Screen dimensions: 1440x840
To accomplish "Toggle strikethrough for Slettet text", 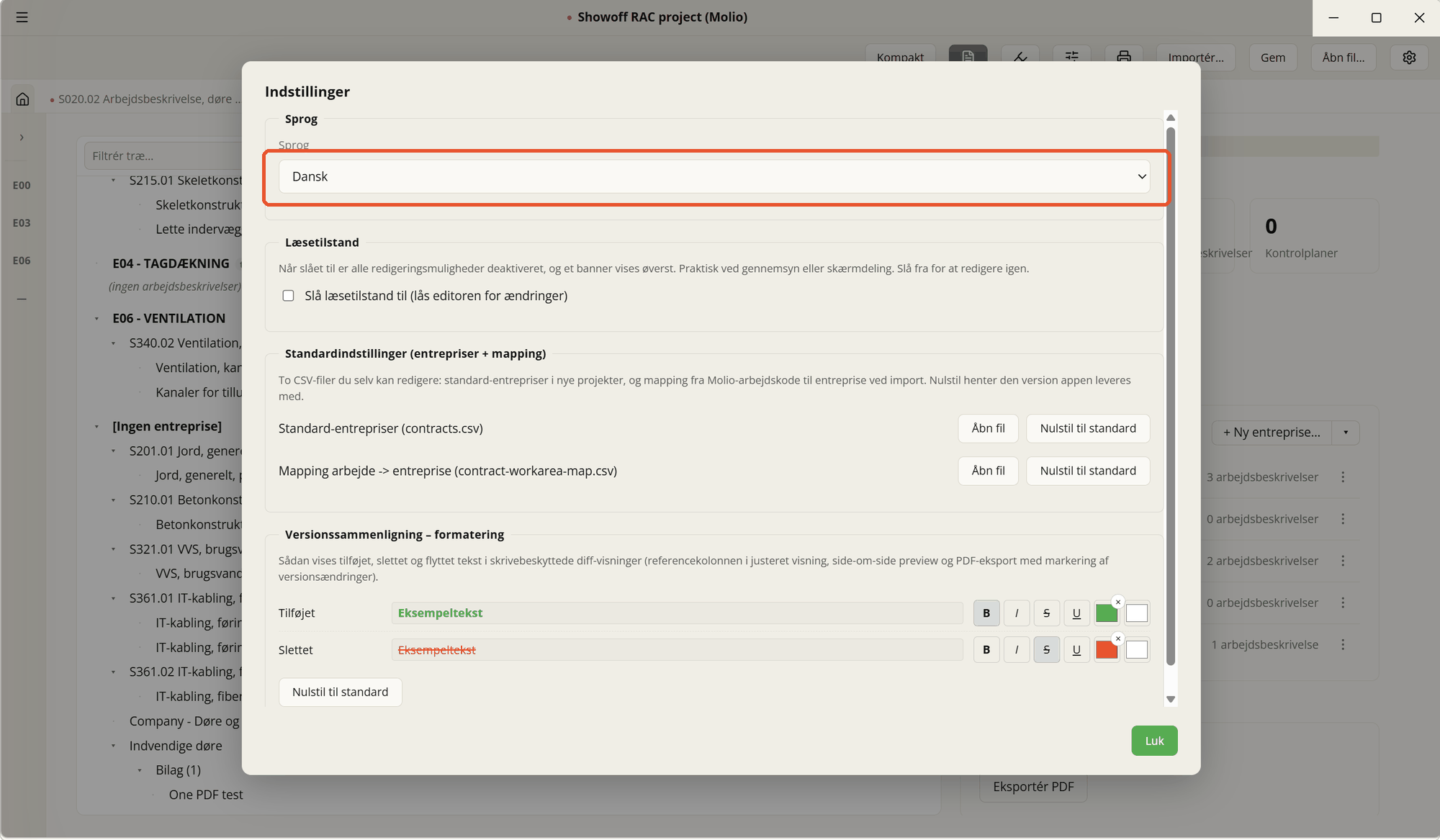I will (x=1047, y=650).
